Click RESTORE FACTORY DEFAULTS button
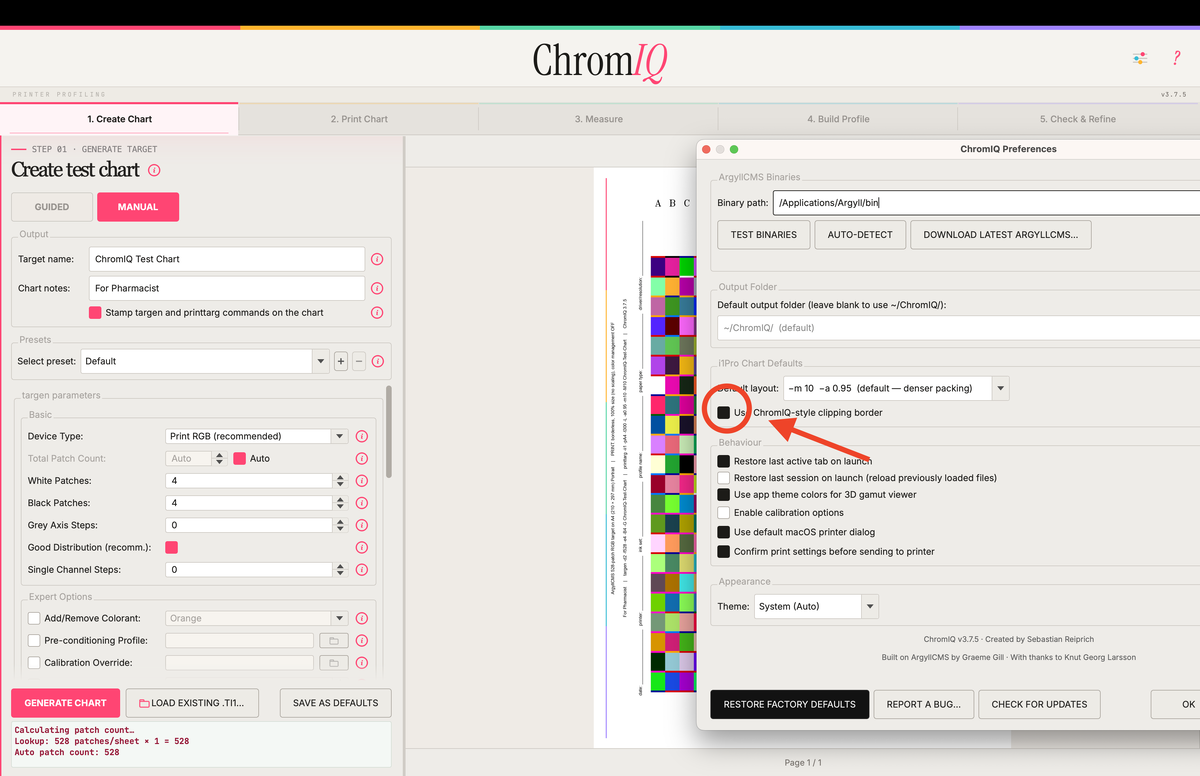Viewport: 1200px width, 776px height. coord(790,704)
